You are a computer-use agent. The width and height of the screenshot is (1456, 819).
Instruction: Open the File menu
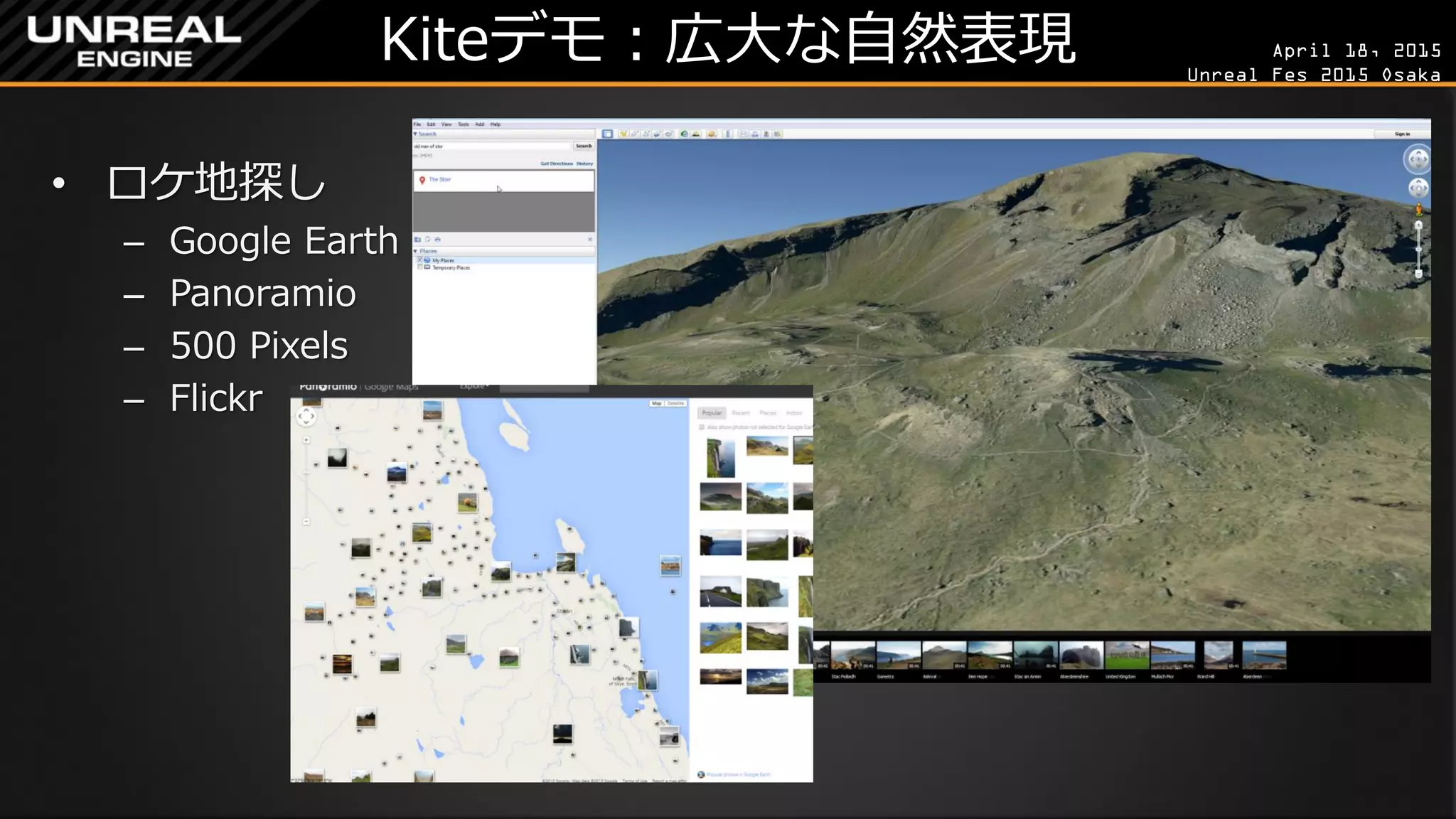(417, 124)
